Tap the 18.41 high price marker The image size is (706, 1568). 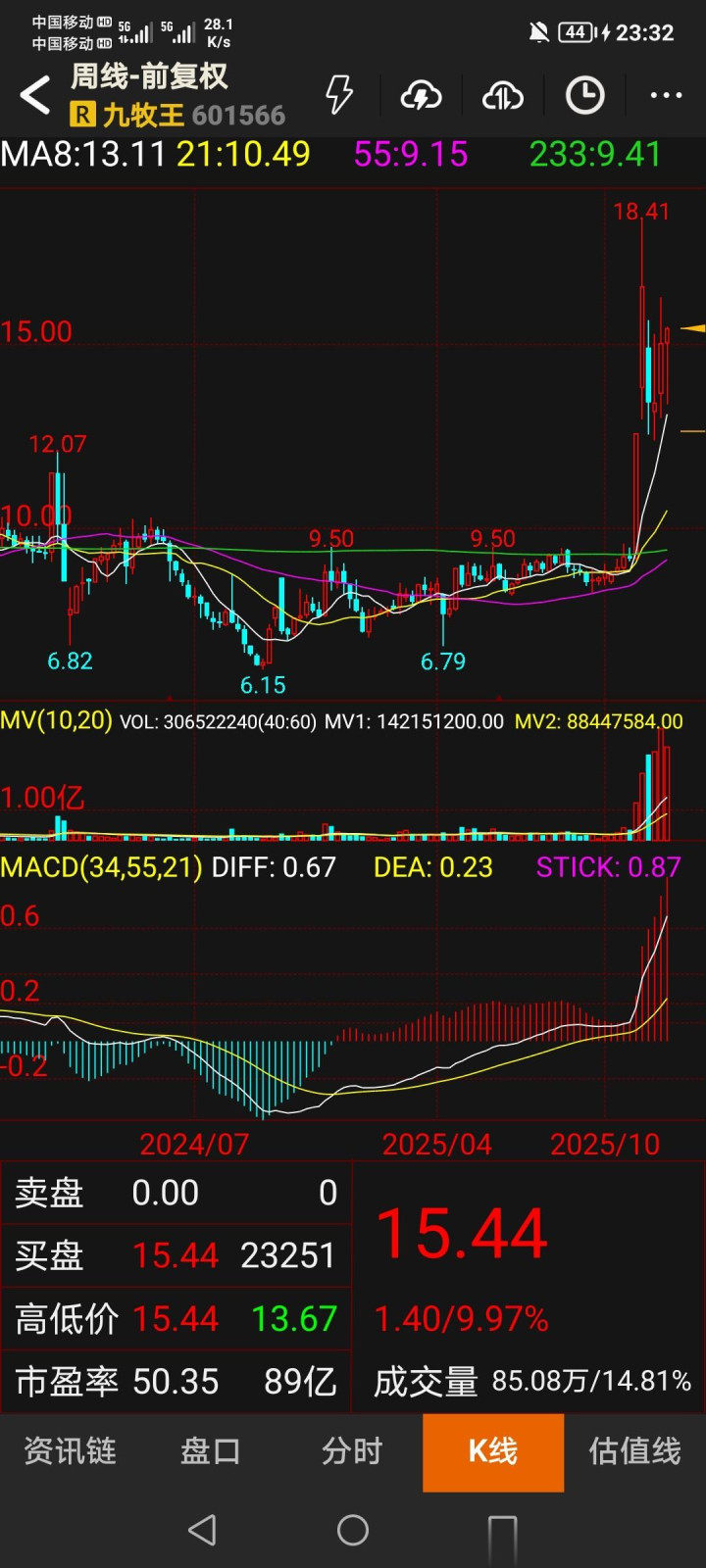click(x=641, y=212)
